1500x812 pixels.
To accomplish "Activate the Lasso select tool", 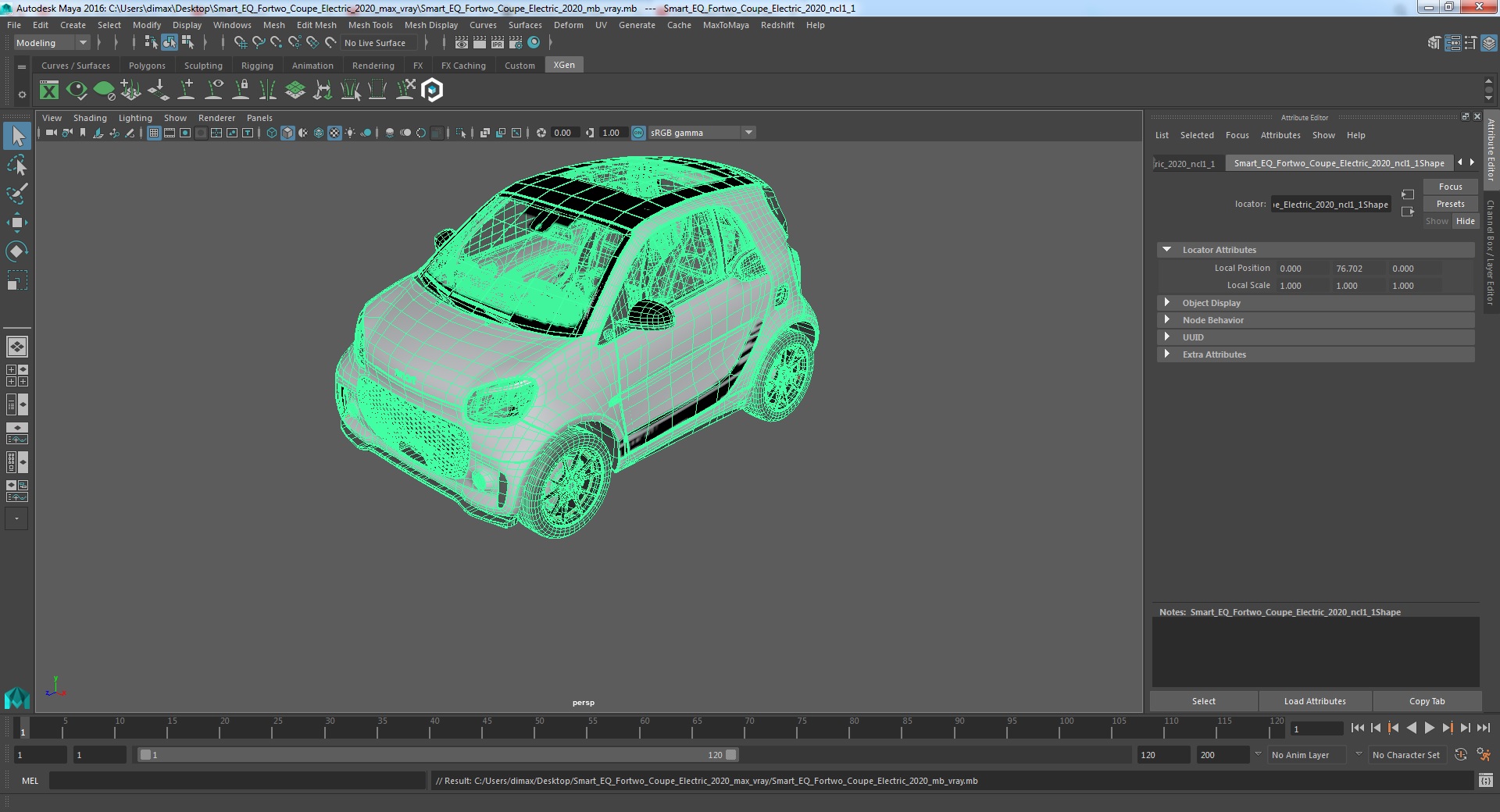I will [17, 166].
